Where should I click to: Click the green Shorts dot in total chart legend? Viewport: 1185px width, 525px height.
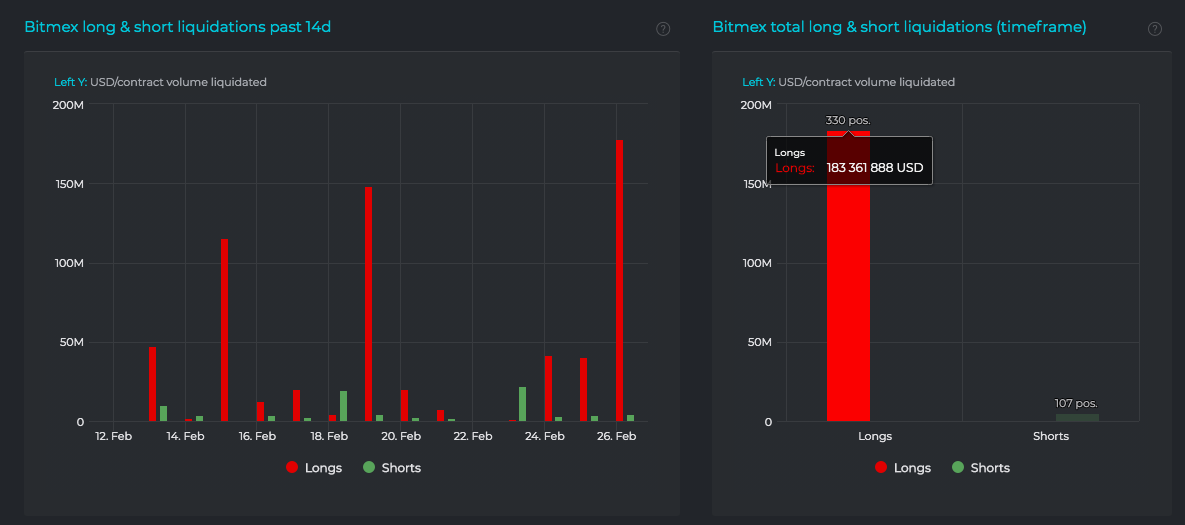(x=958, y=468)
